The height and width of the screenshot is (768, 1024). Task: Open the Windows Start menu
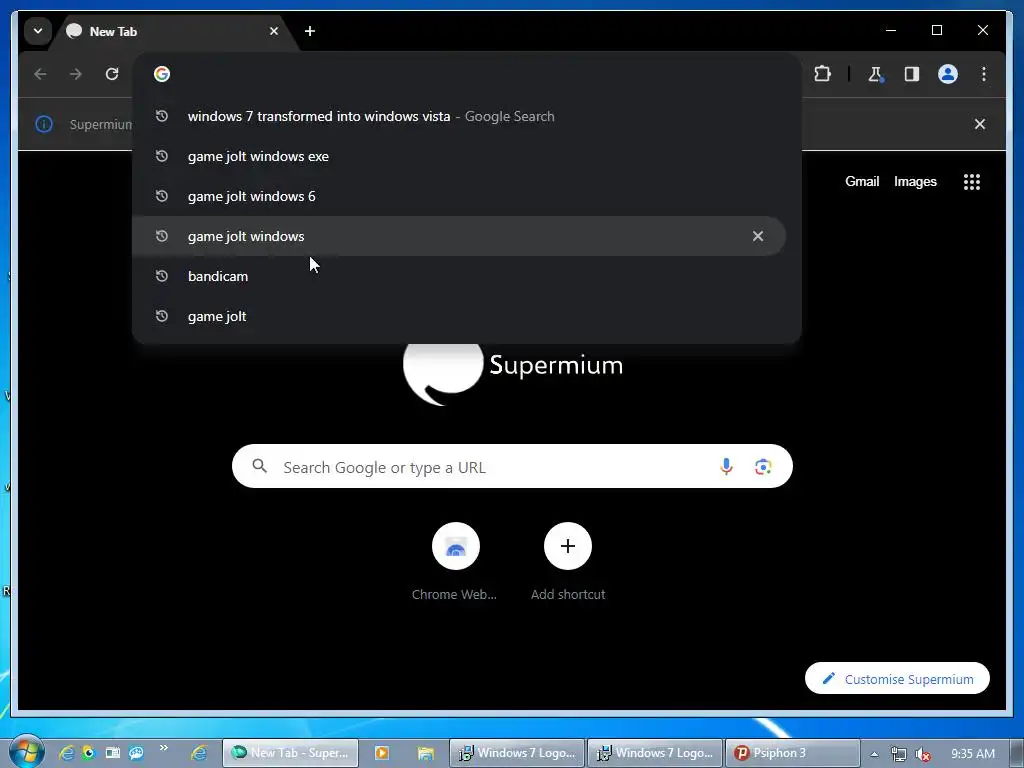click(26, 752)
